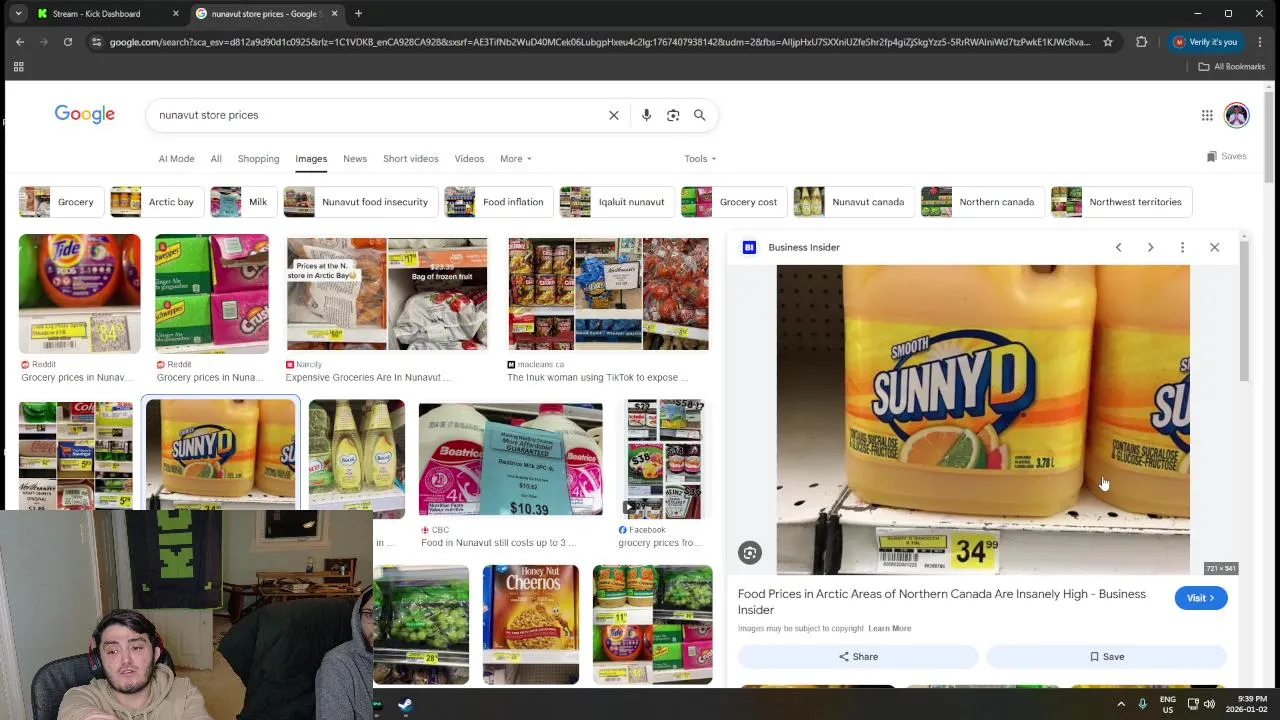Viewport: 1280px width, 720px height.
Task: Select the Short videos tab
Action: [410, 159]
